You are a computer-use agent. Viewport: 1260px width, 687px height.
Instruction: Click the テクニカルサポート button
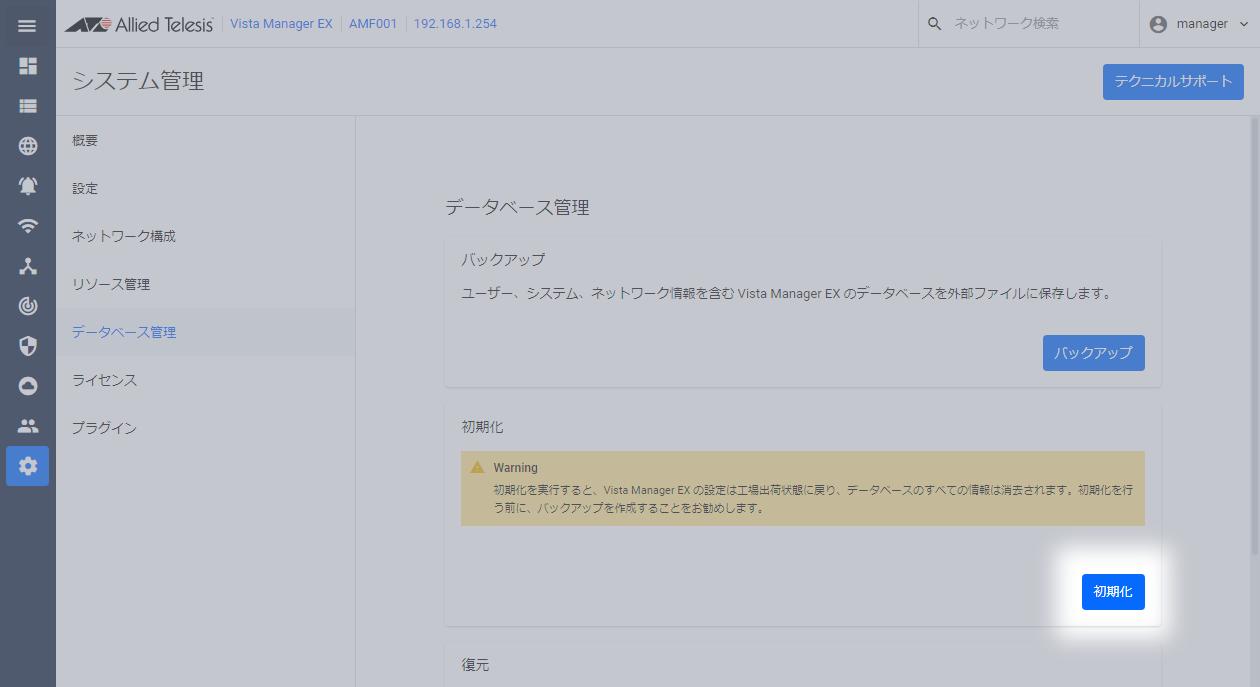coord(1173,82)
